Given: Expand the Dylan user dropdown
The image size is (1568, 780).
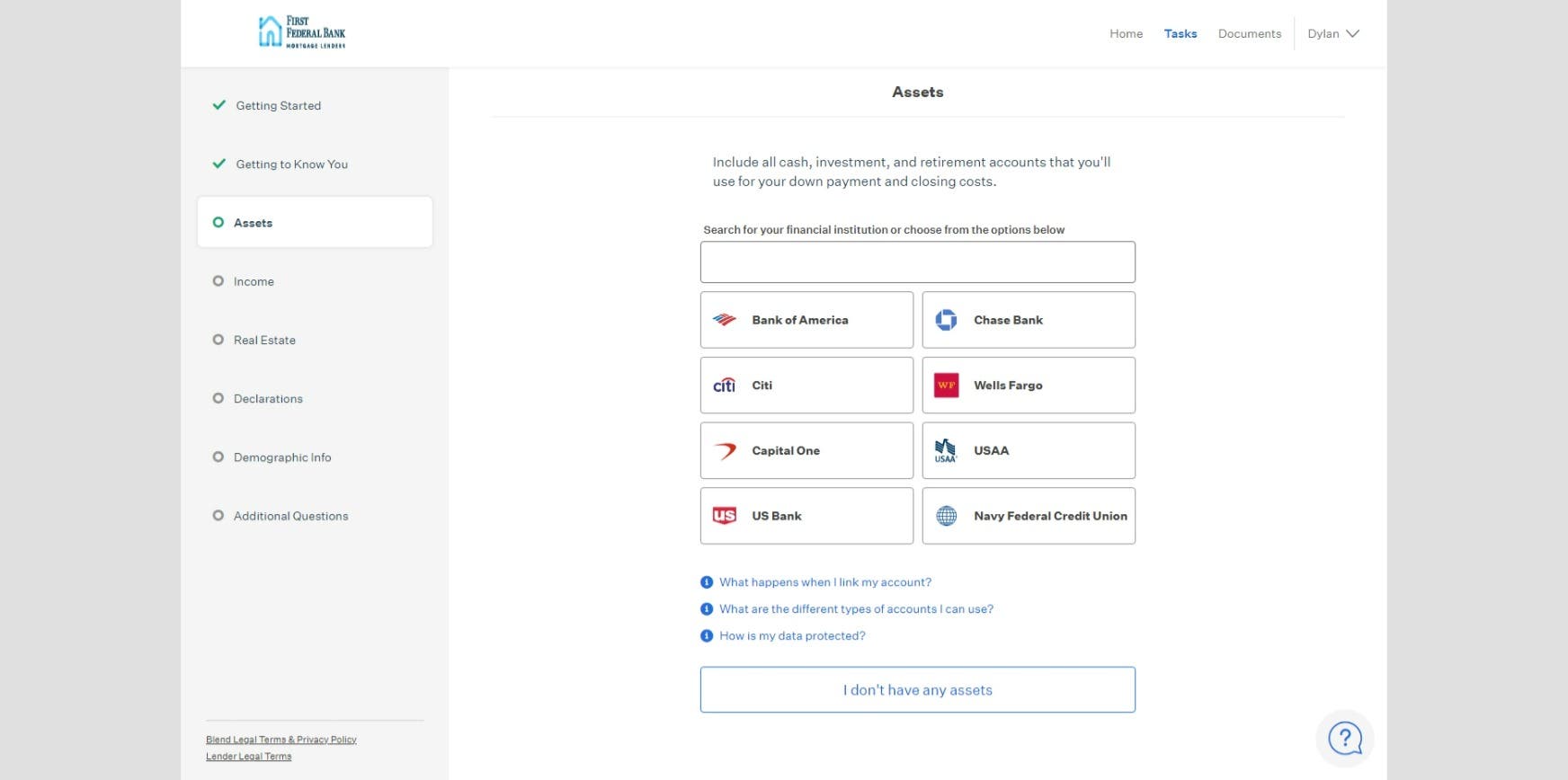Looking at the screenshot, I should [1332, 34].
